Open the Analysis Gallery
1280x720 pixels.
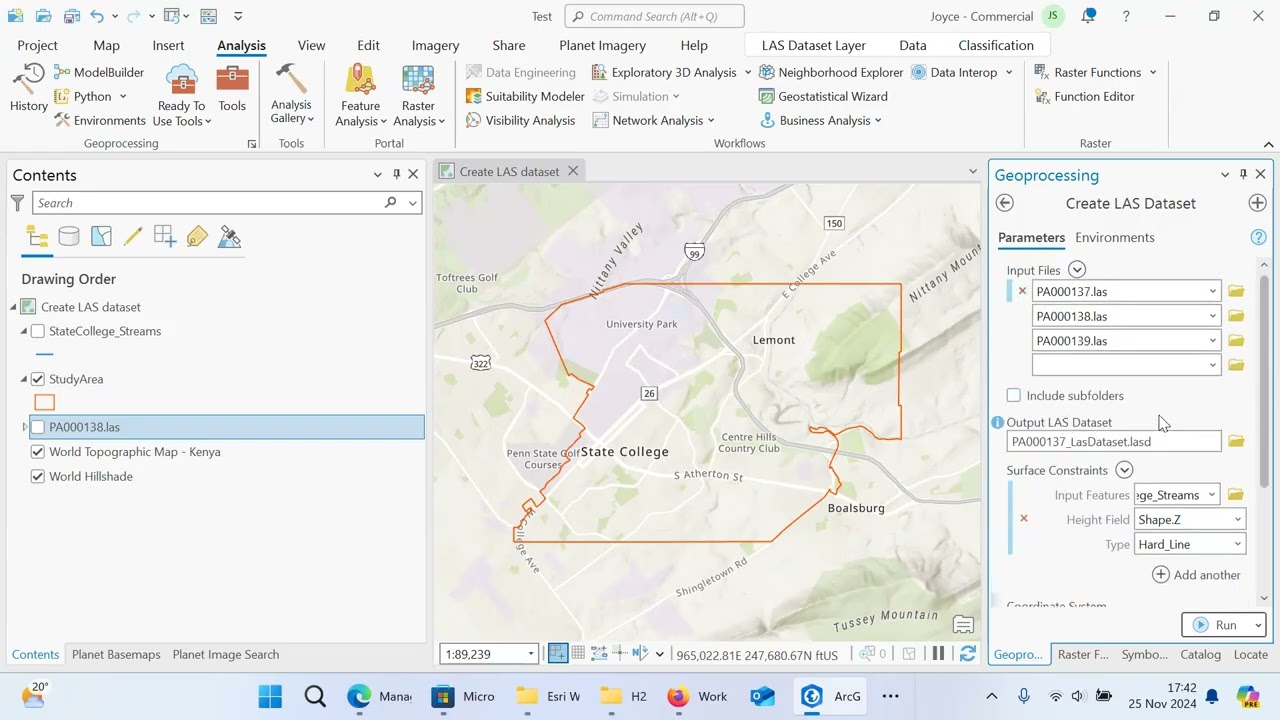tap(291, 95)
